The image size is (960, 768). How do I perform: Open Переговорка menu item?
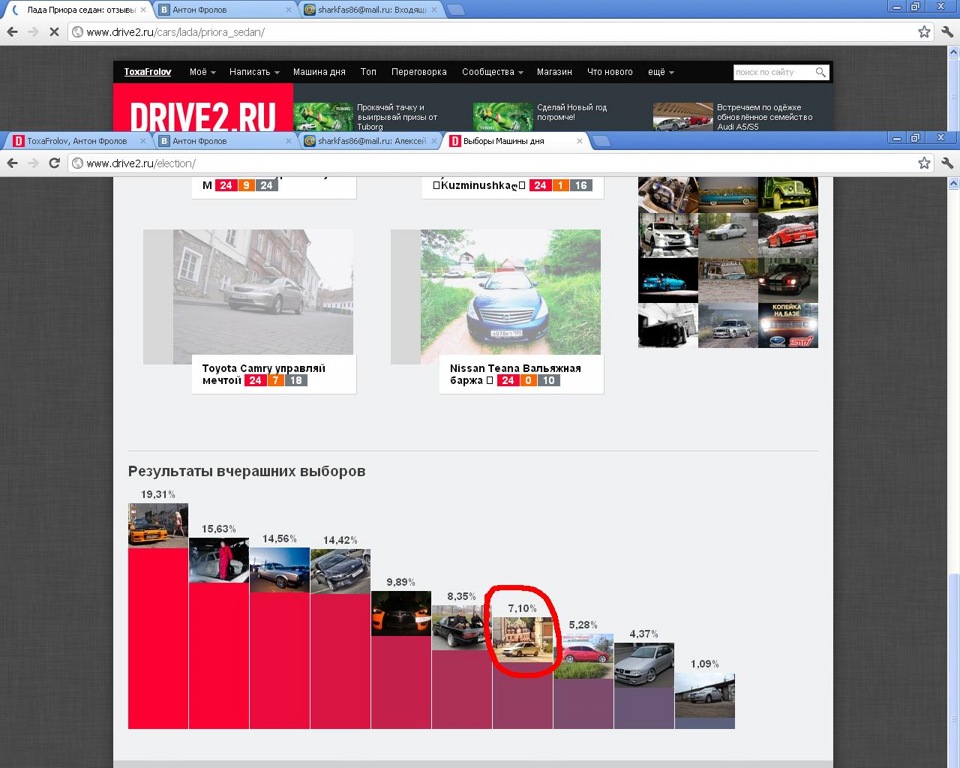[419, 72]
